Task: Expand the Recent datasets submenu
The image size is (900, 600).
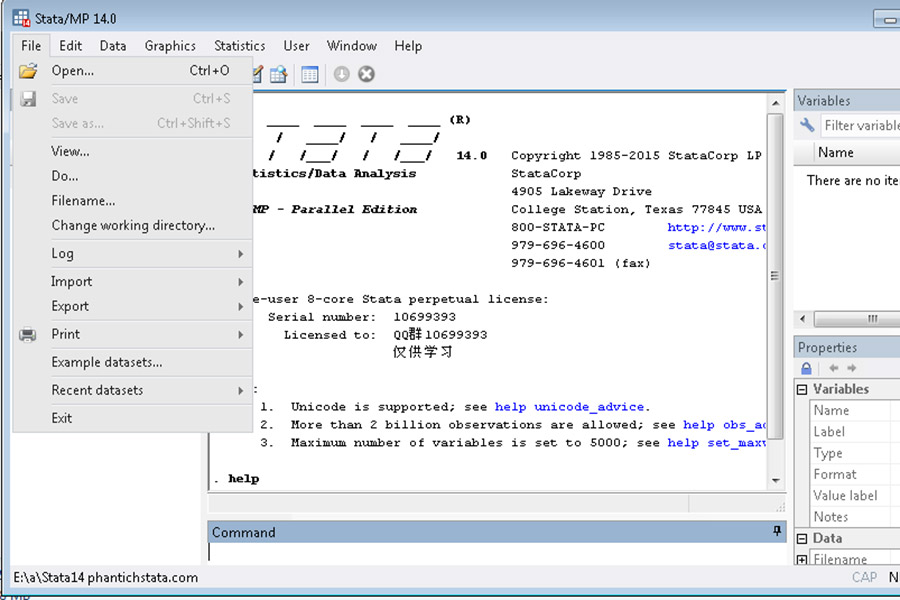Action: 132,390
